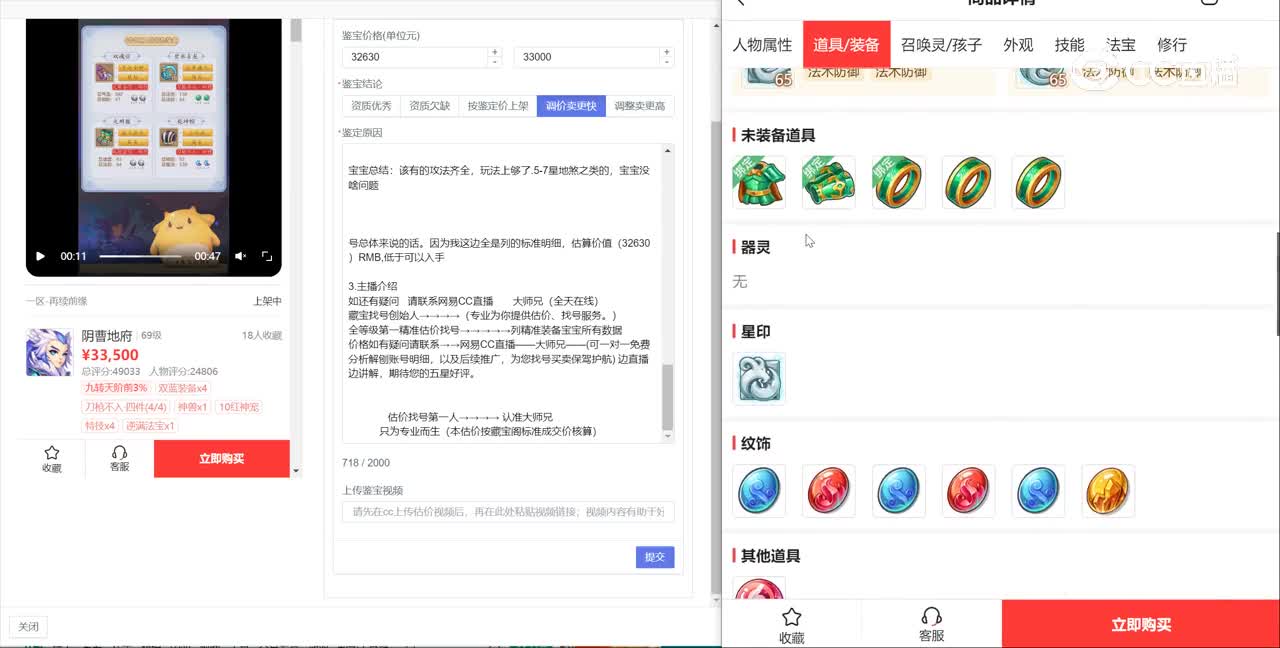1280x648 pixels.
Task: Click the 器灵 section heading
Action: click(755, 247)
